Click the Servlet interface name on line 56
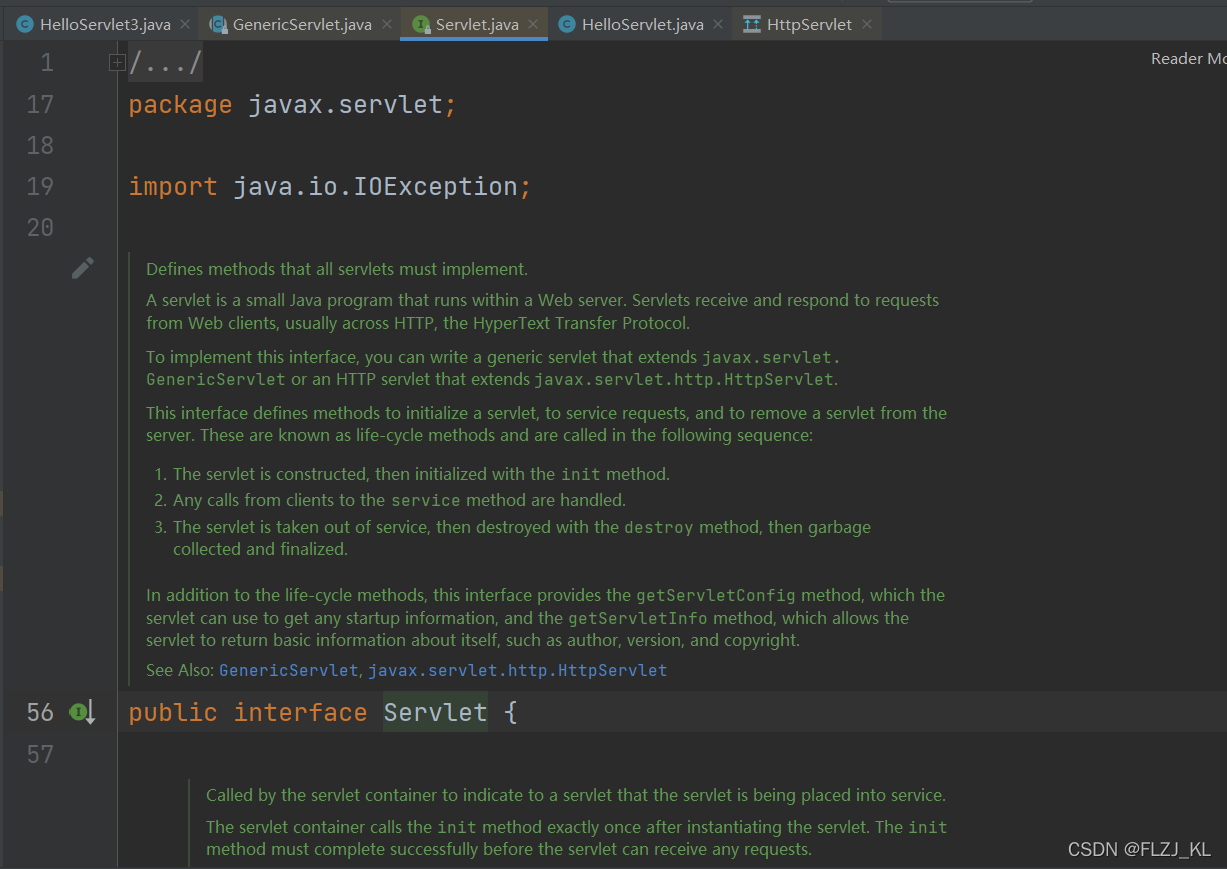1227x869 pixels. 435,712
